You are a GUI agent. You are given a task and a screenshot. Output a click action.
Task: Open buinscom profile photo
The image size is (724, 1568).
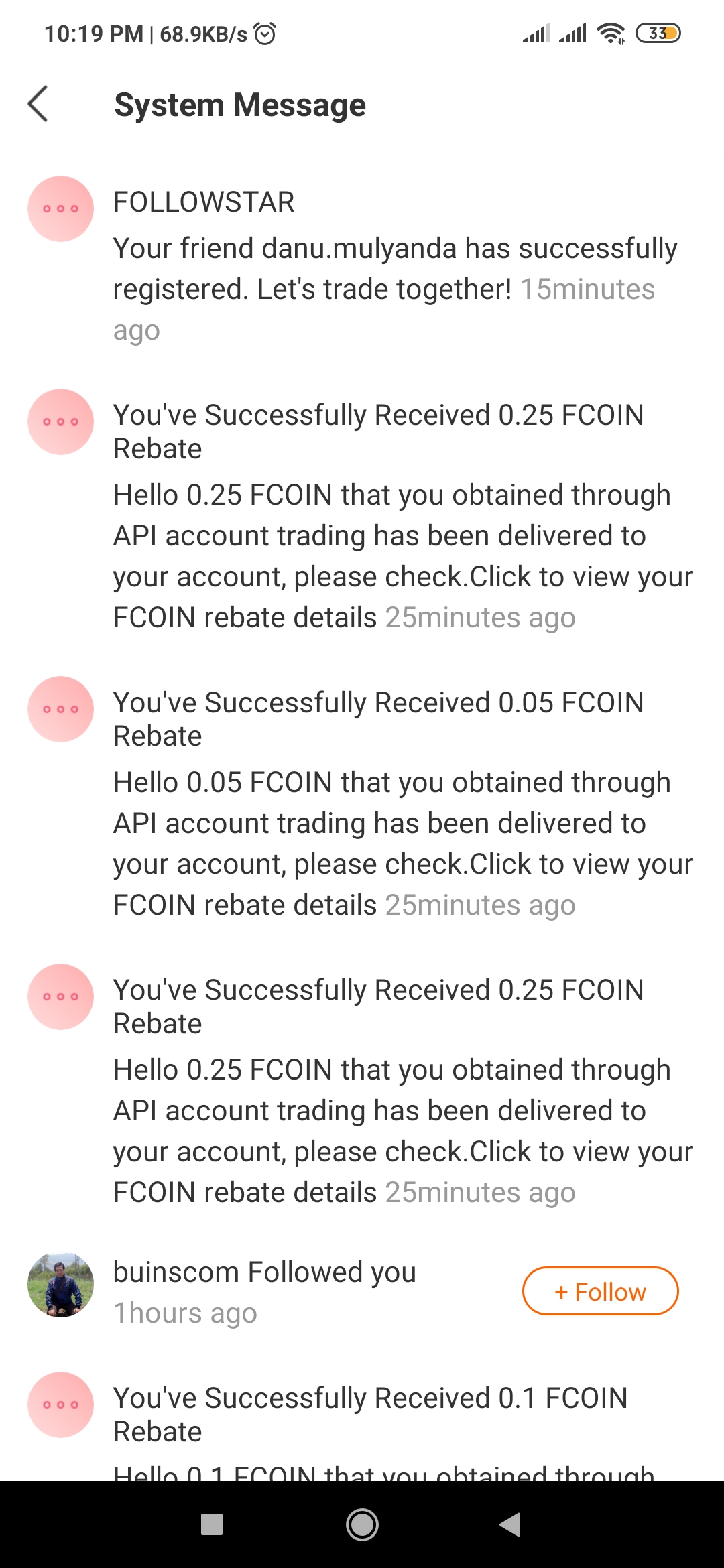coord(60,1285)
